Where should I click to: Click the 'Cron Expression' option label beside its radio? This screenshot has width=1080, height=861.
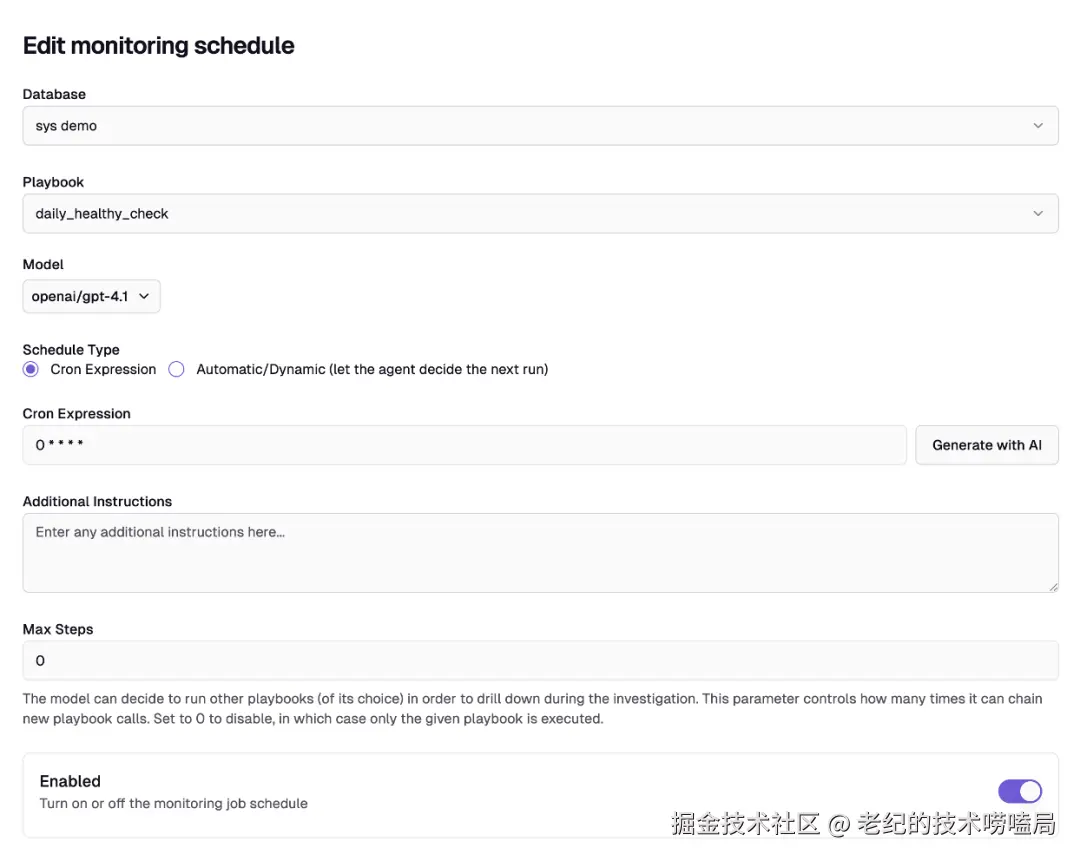coord(103,369)
